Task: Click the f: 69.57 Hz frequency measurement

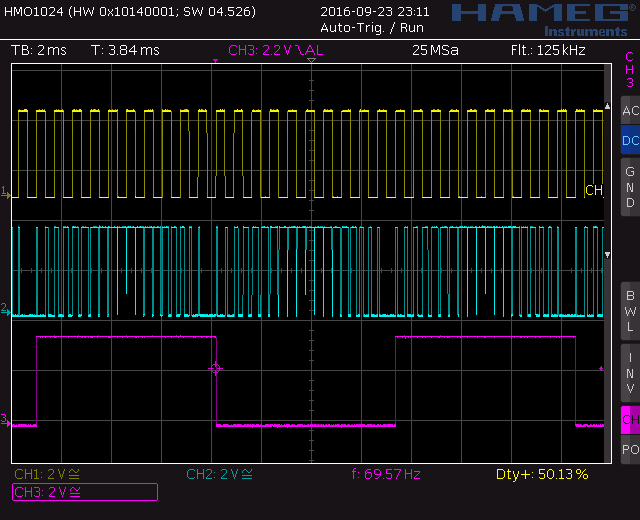Action: point(386,474)
